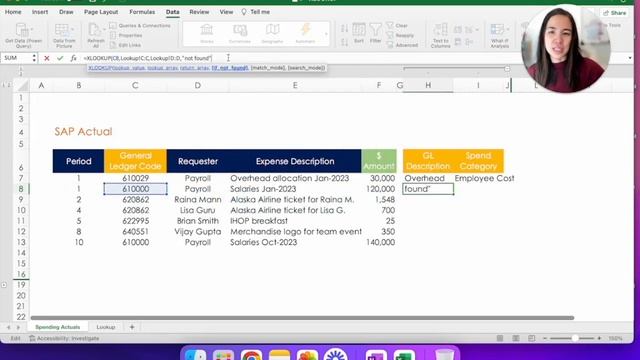Open the Review ribbon tab
The width and height of the screenshot is (640, 360).
pyautogui.click(x=199, y=12)
